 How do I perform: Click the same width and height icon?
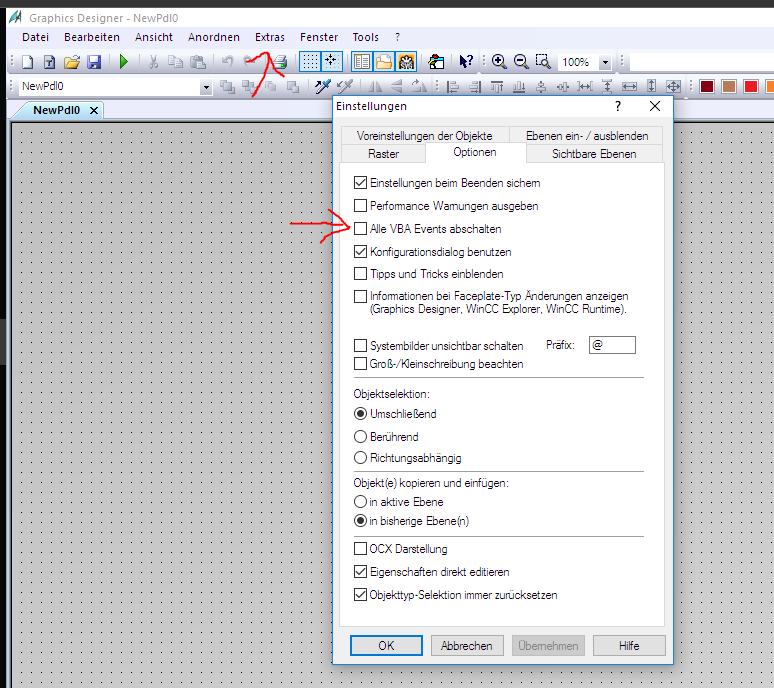(674, 87)
